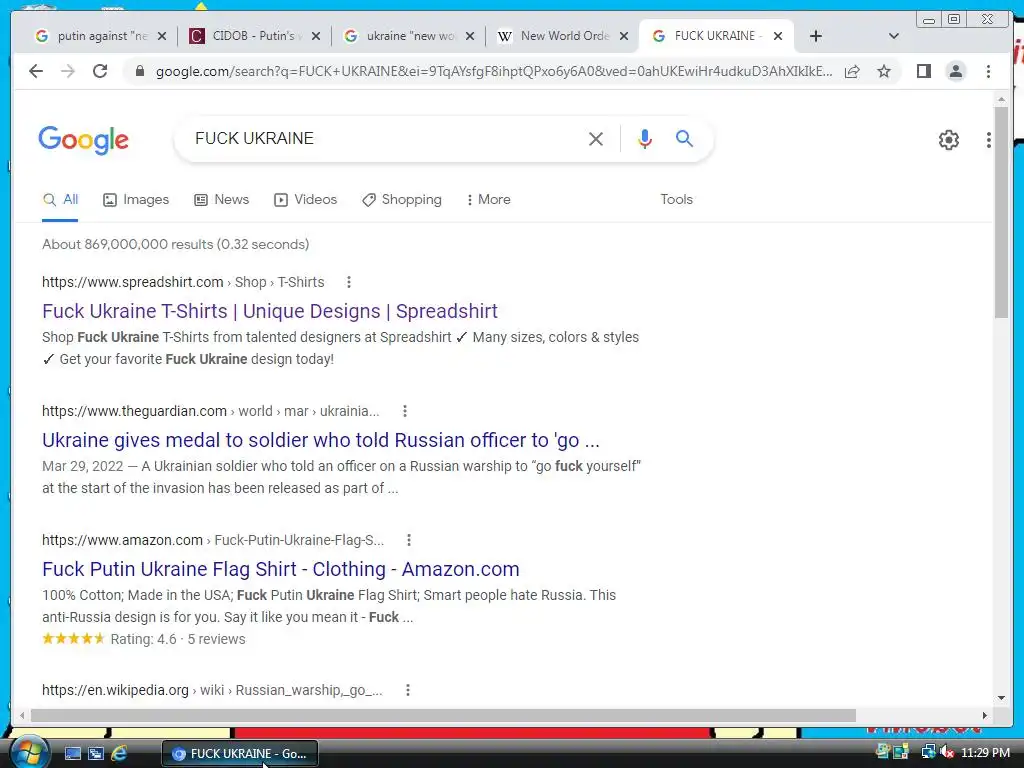Screen dimensions: 1024x768
Task: Open the search Tools options
Action: (676, 200)
